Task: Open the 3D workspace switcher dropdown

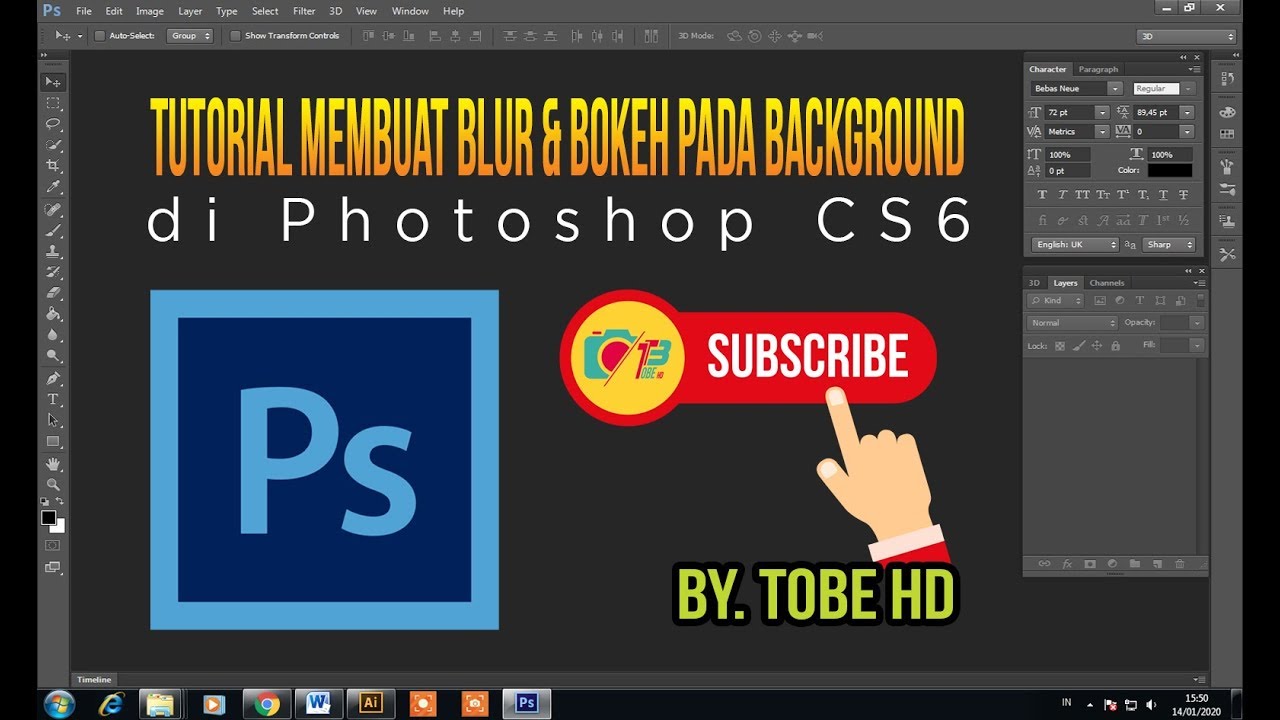Action: [x=1187, y=36]
